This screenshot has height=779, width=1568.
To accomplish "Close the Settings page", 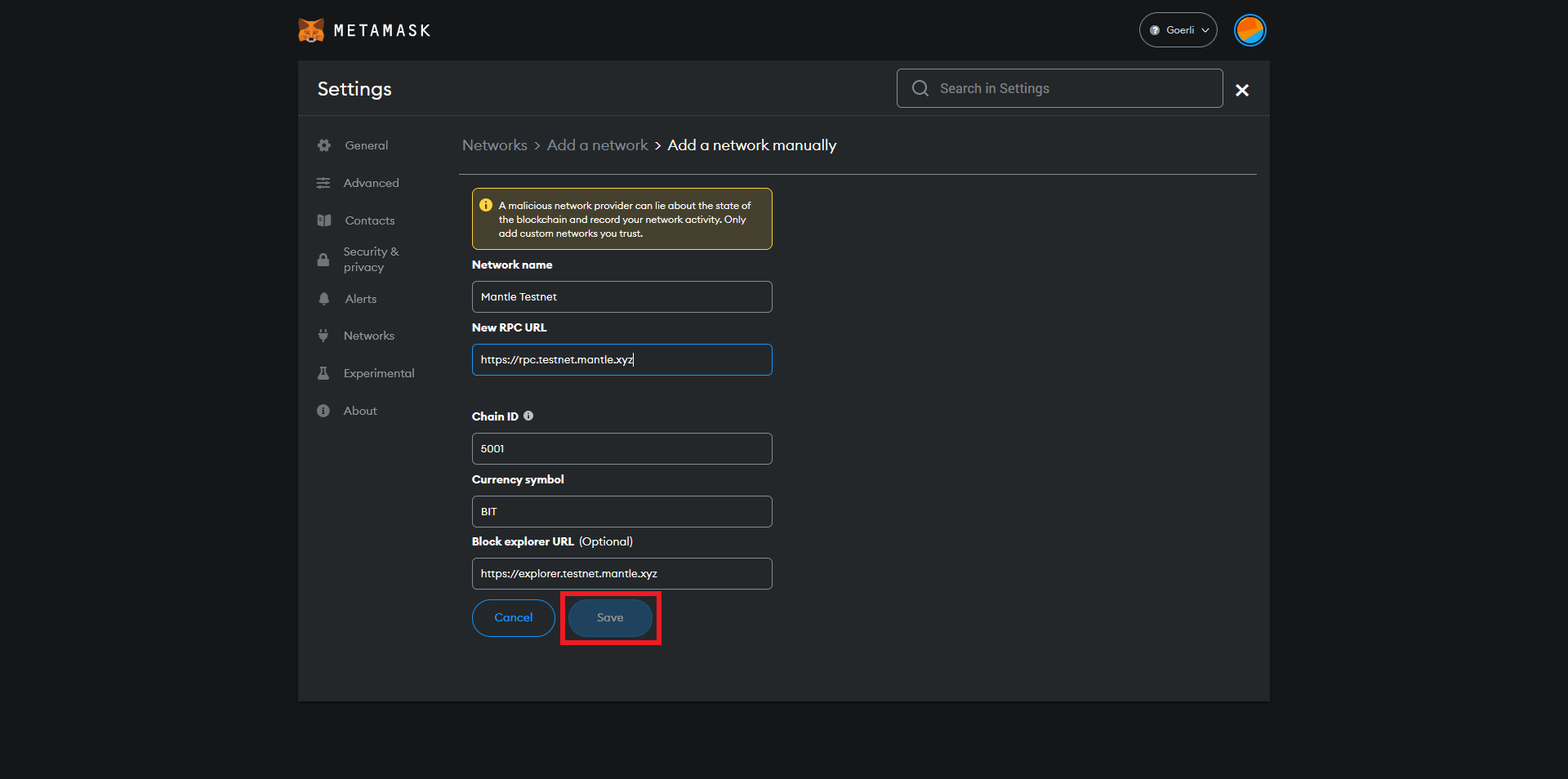I will (x=1241, y=90).
